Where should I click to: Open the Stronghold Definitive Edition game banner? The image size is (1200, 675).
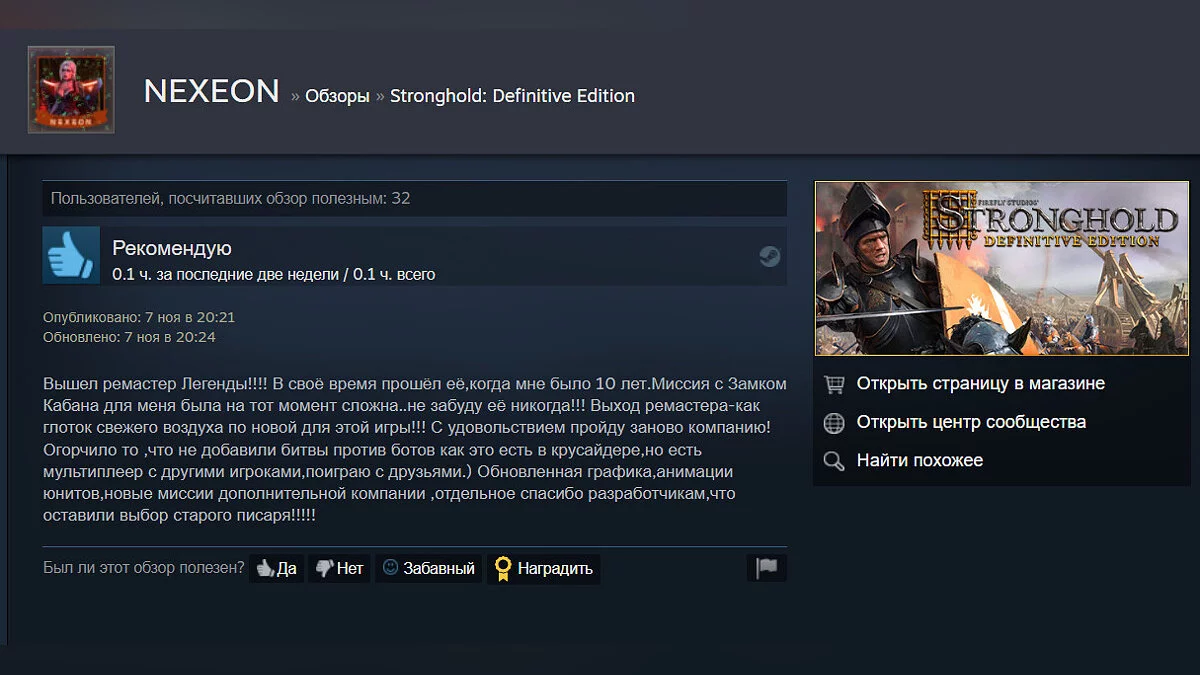click(x=1002, y=268)
